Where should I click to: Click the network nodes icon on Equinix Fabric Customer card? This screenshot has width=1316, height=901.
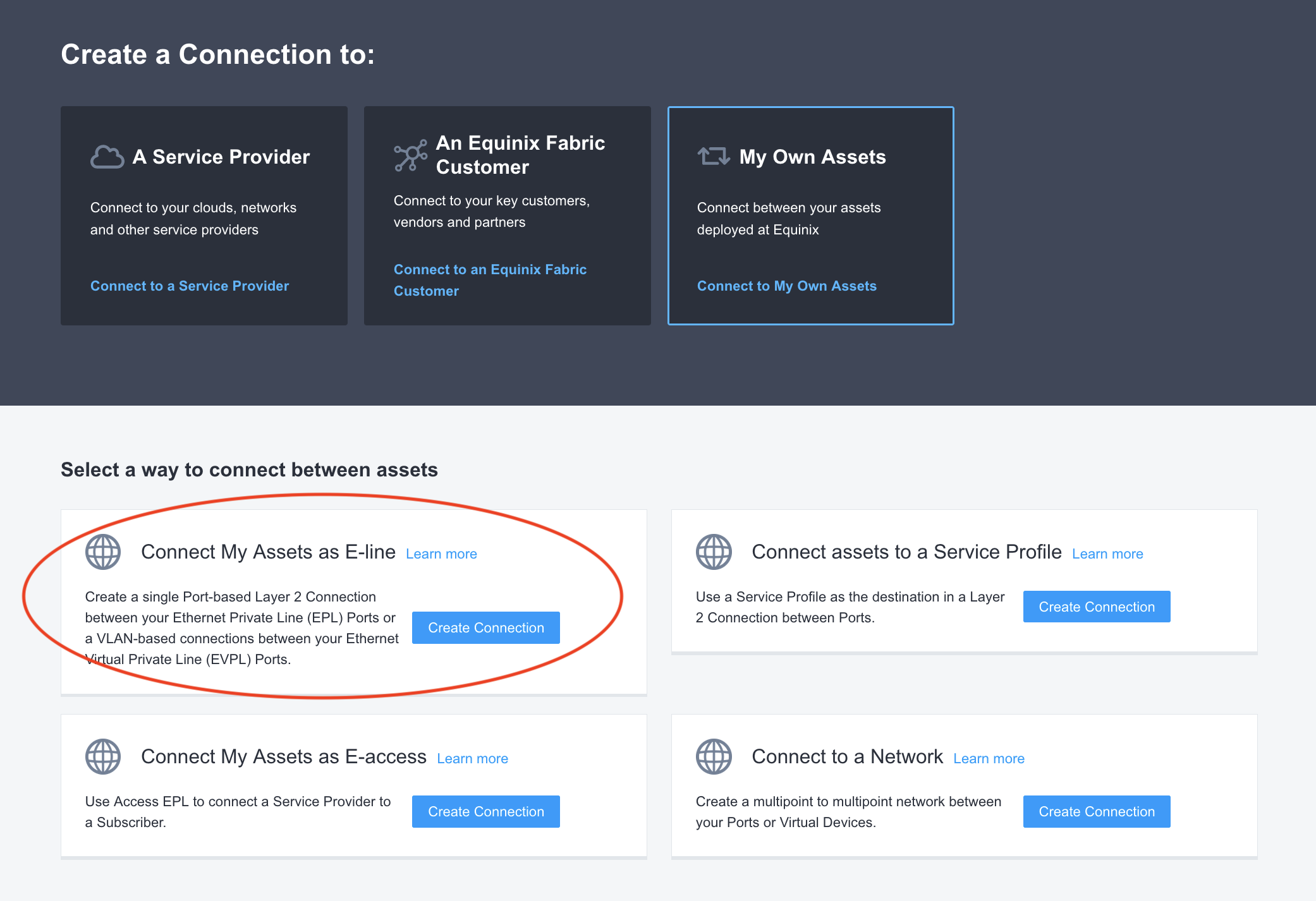tap(410, 155)
